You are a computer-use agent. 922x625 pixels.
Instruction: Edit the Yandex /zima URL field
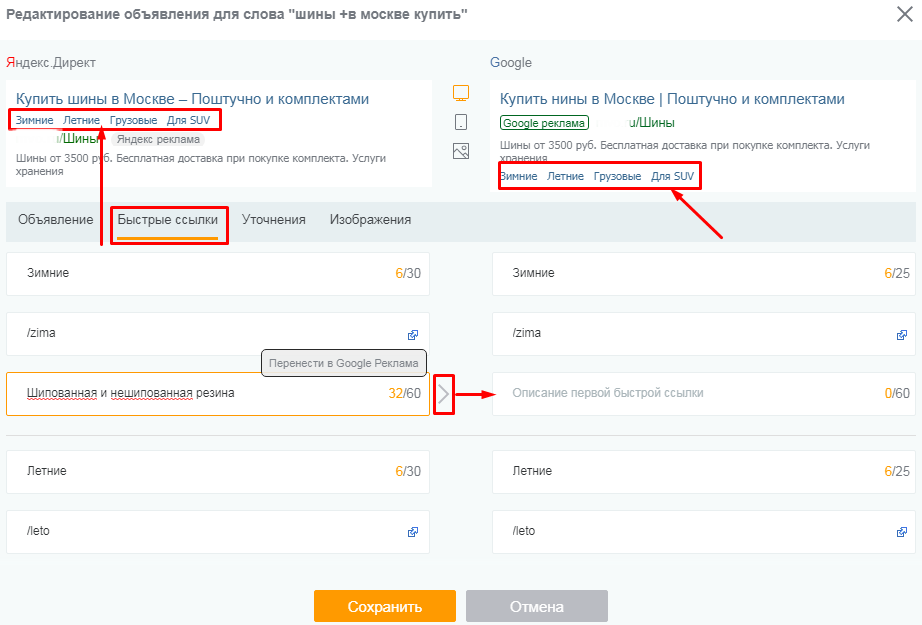pos(218,334)
